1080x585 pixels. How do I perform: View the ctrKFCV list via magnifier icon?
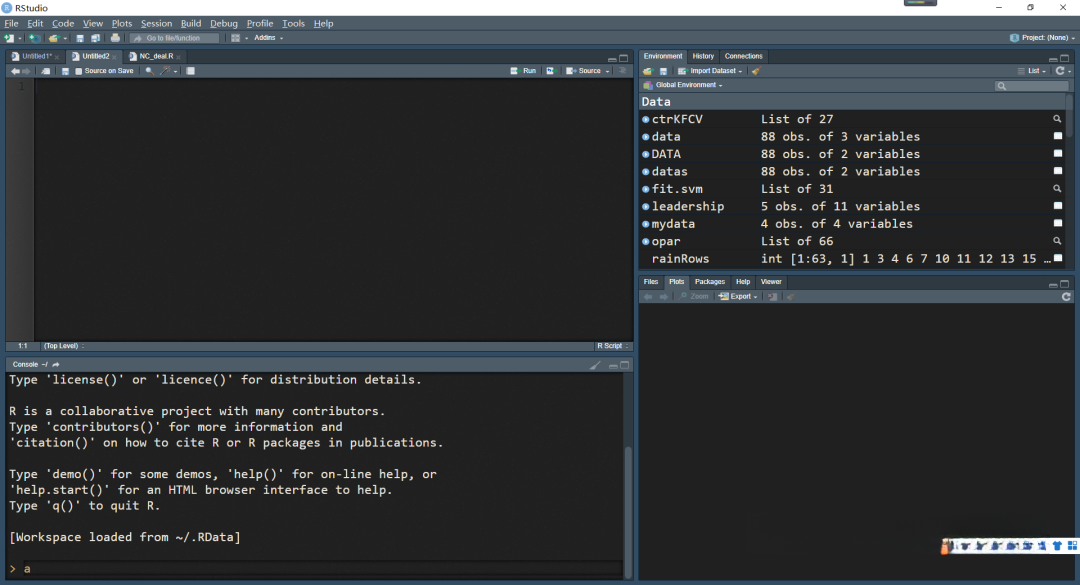pyautogui.click(x=1057, y=119)
